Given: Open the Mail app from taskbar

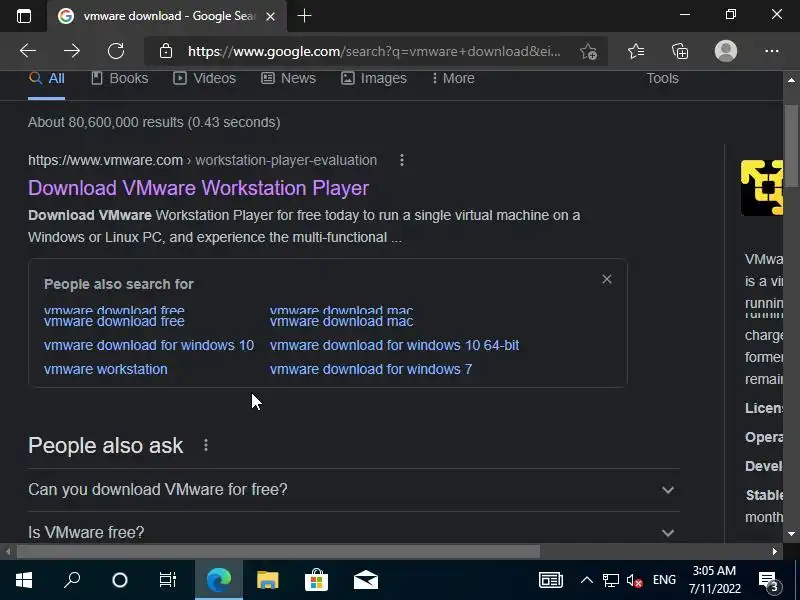Looking at the screenshot, I should click(366, 581).
